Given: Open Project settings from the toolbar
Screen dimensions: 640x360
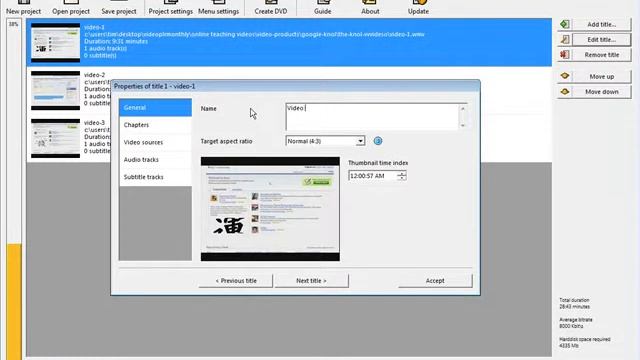Looking at the screenshot, I should tap(171, 8).
